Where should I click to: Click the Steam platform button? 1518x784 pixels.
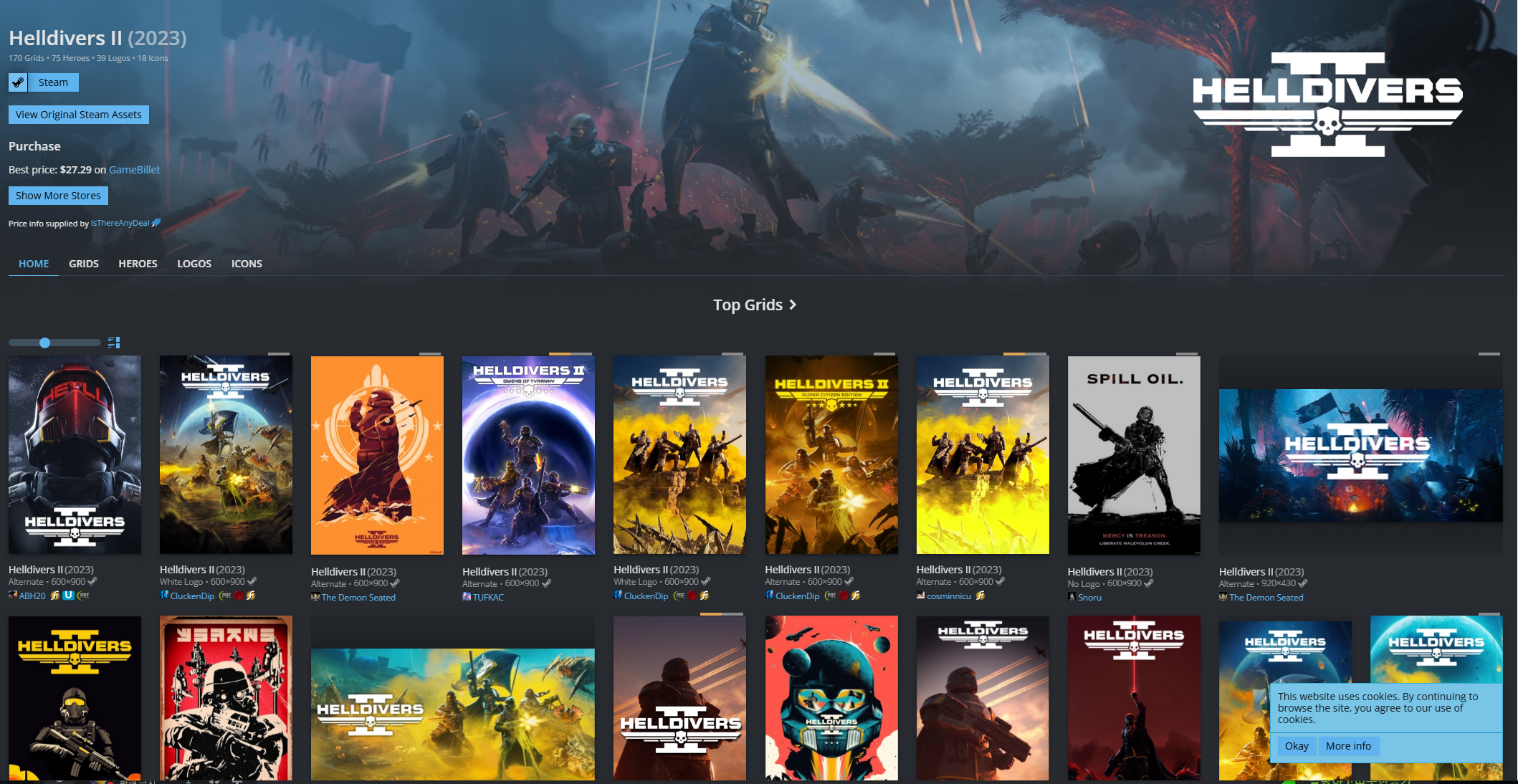coord(54,82)
